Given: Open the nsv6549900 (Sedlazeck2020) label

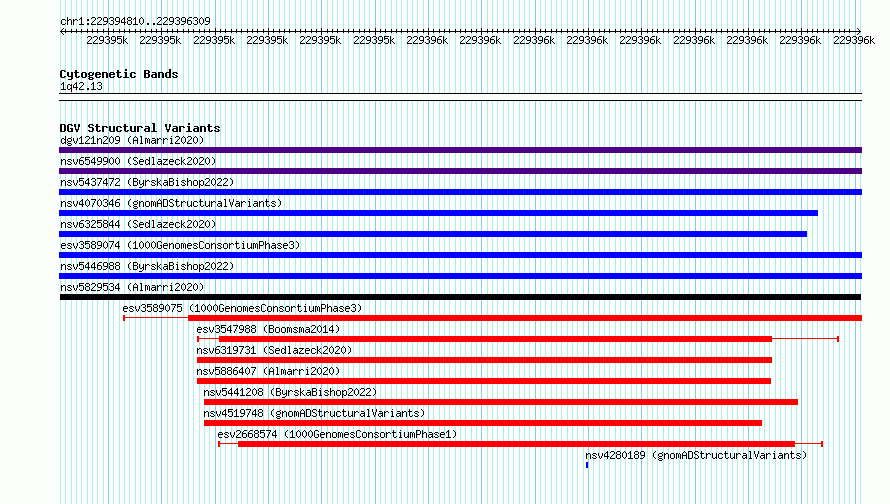Looking at the screenshot, I should pos(138,161).
